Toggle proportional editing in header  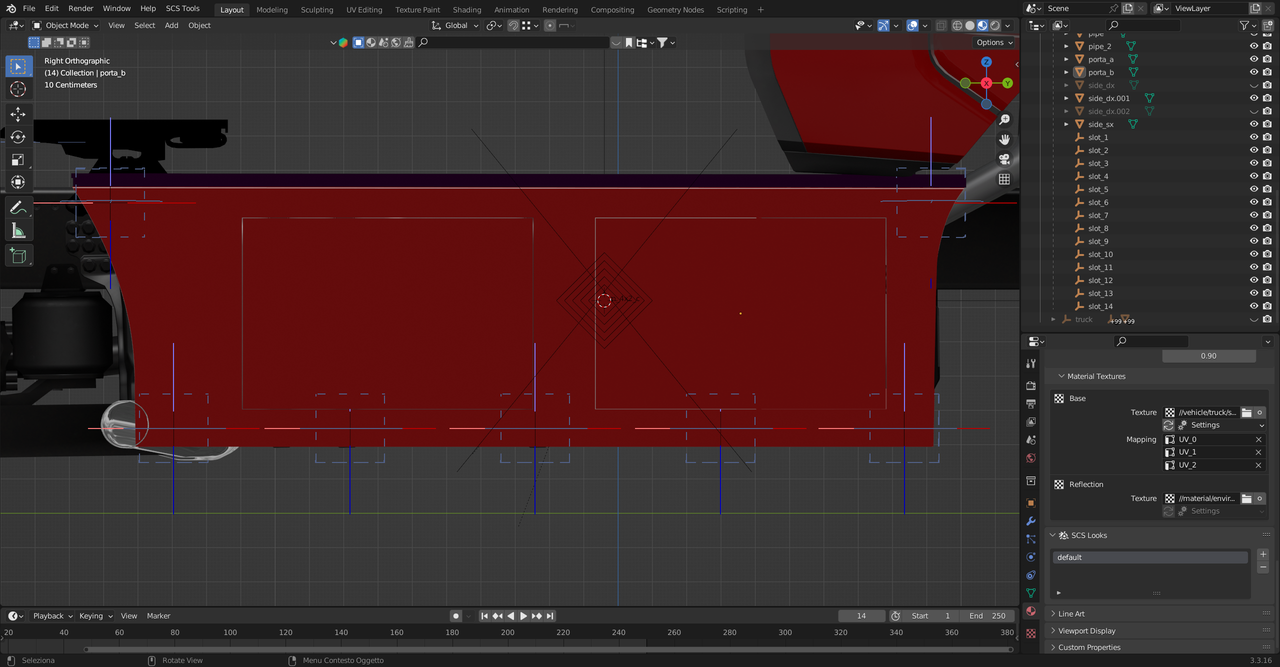pos(550,25)
